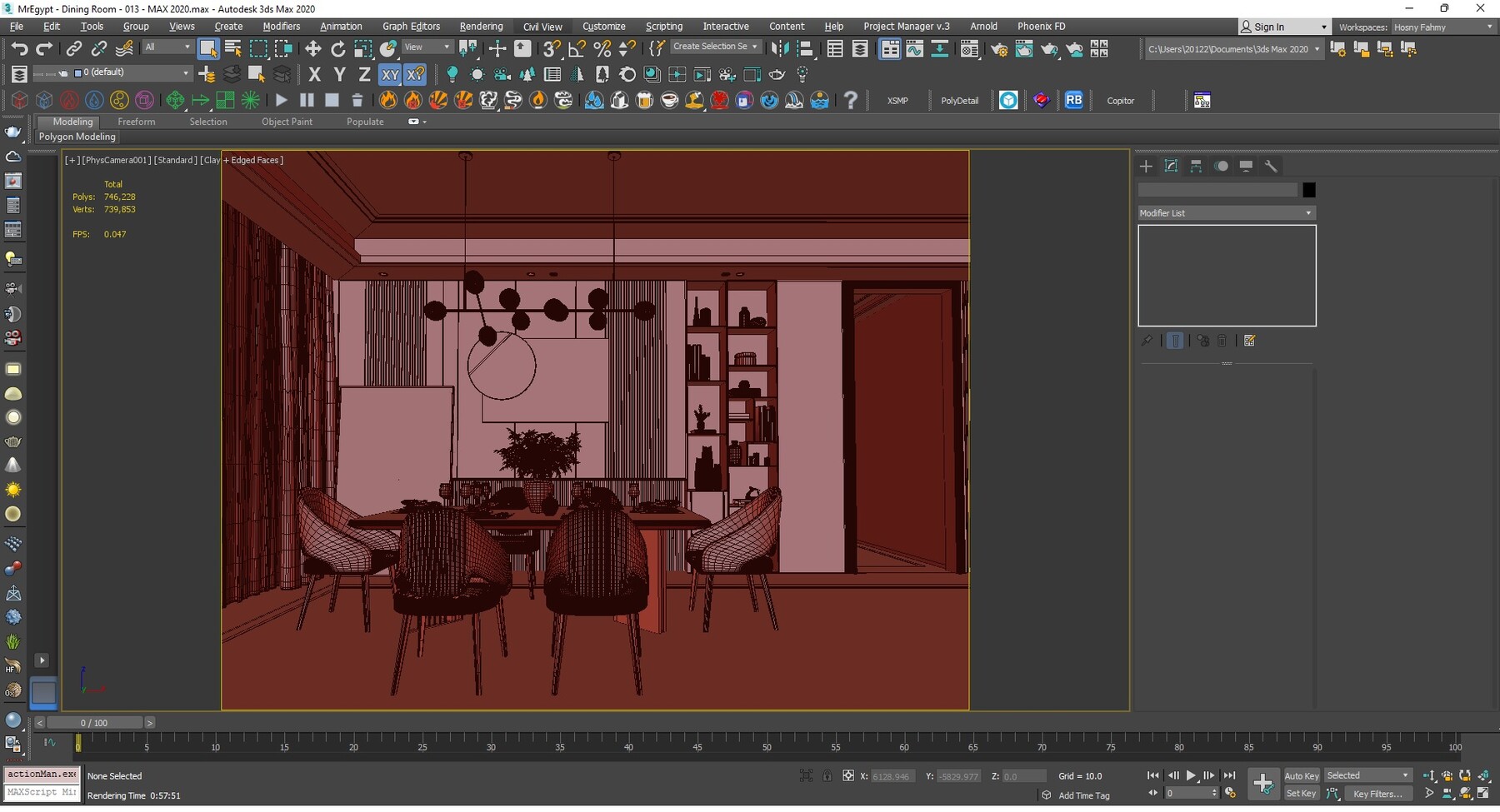Open the selection filter dropdown showing All
Viewport: 1500px width, 812px height.
point(167,47)
